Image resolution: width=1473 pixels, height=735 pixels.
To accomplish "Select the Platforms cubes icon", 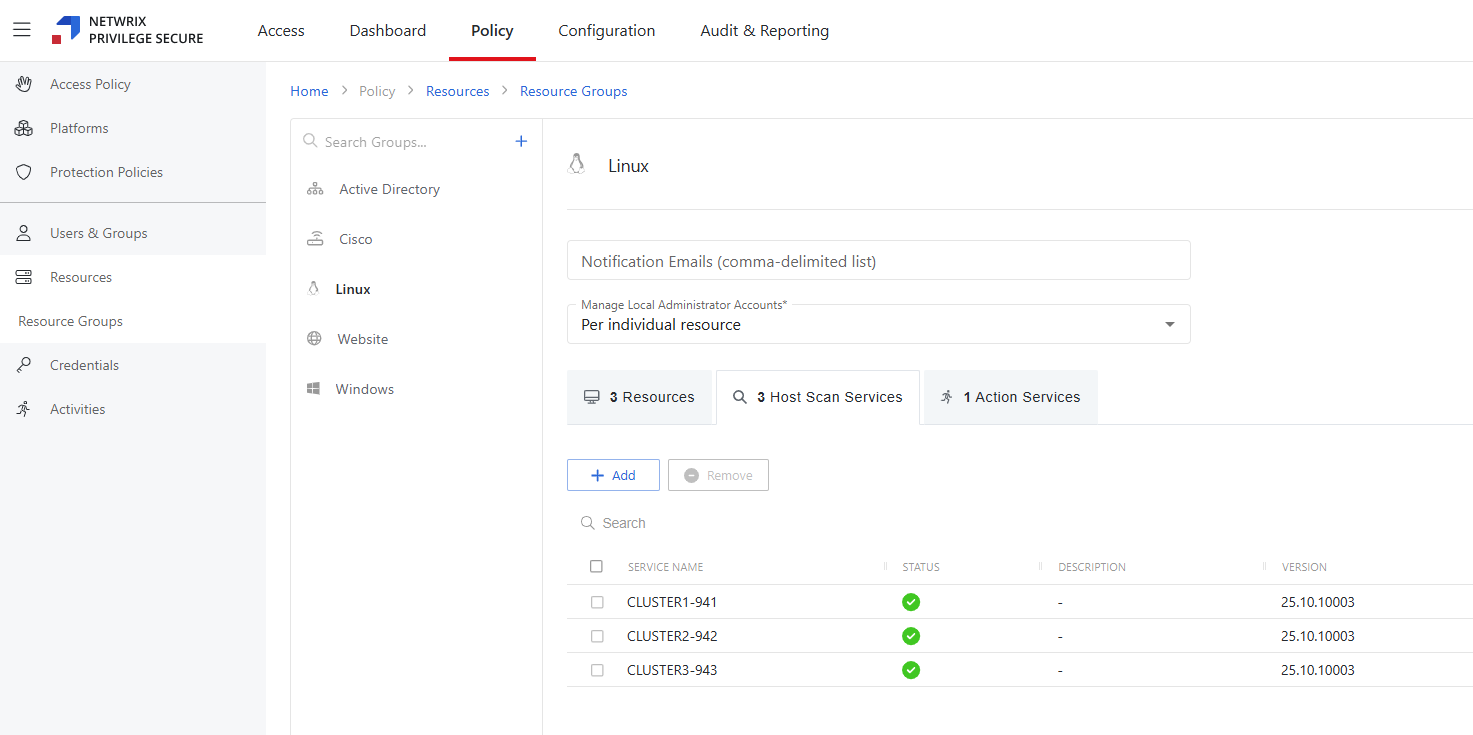I will 24,128.
